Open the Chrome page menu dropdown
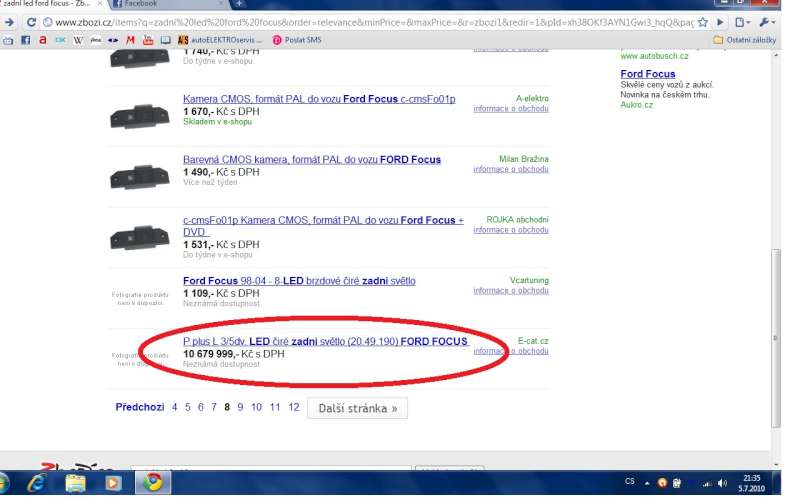800x500 pixels. click(741, 22)
